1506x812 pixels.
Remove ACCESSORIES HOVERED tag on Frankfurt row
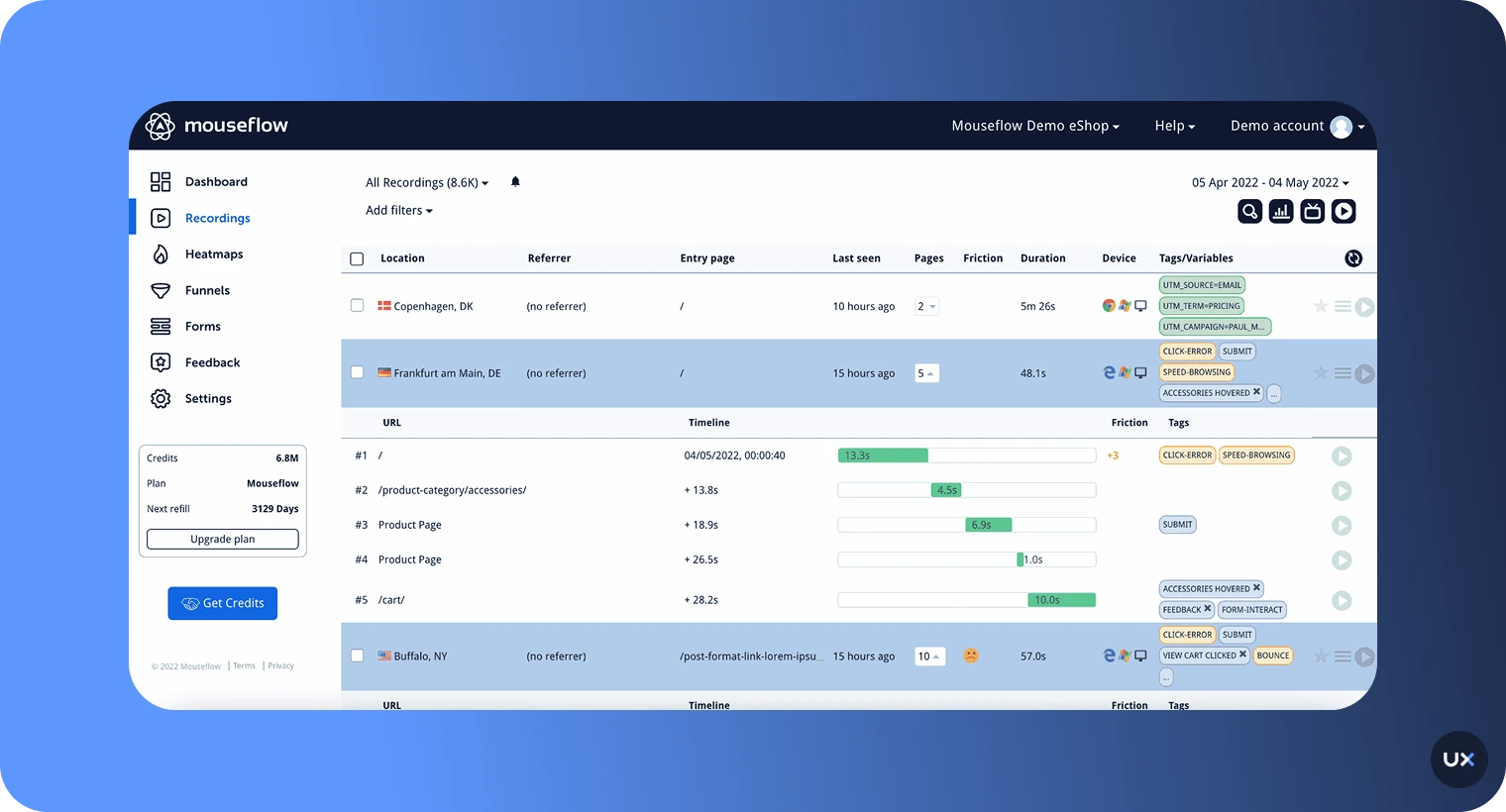pyautogui.click(x=1256, y=392)
